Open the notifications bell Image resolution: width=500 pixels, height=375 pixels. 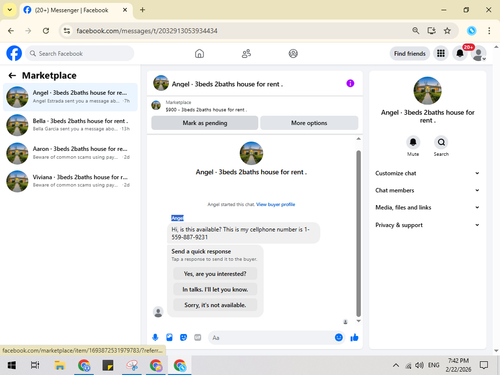click(460, 53)
